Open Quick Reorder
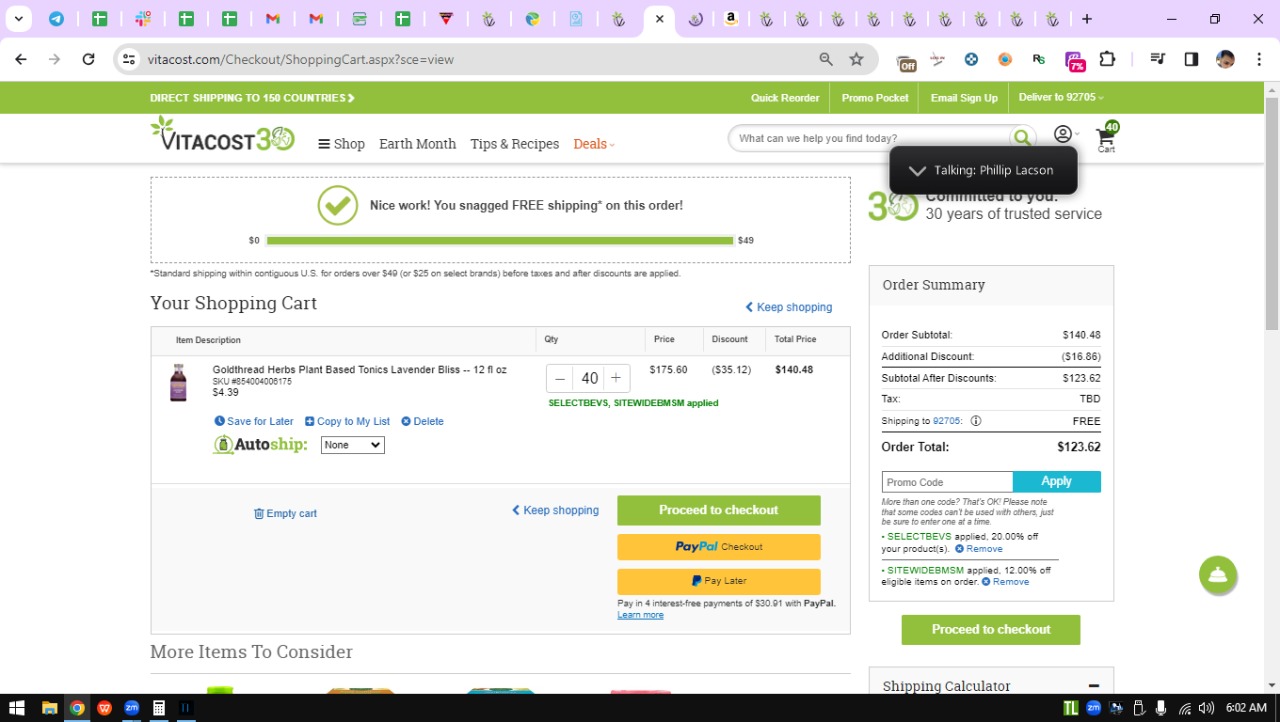Image resolution: width=1280 pixels, height=722 pixels. point(785,98)
